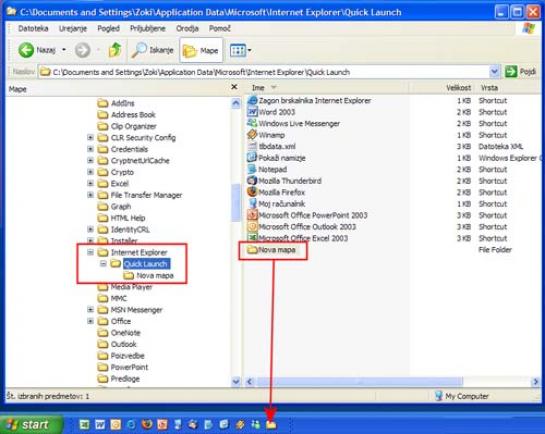Select the Mozilla Thunderbird shortcut icon
545x434 pixels.
point(252,181)
